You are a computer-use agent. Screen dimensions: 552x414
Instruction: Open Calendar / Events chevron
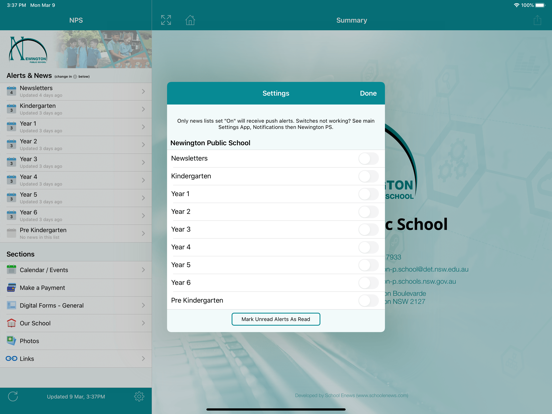pos(143,270)
